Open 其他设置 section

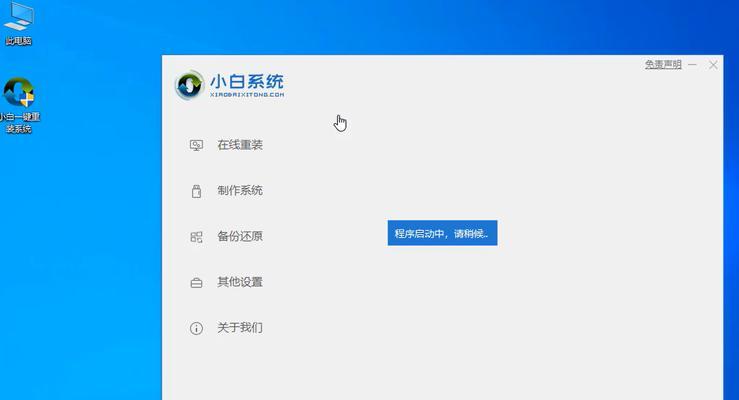(x=240, y=282)
